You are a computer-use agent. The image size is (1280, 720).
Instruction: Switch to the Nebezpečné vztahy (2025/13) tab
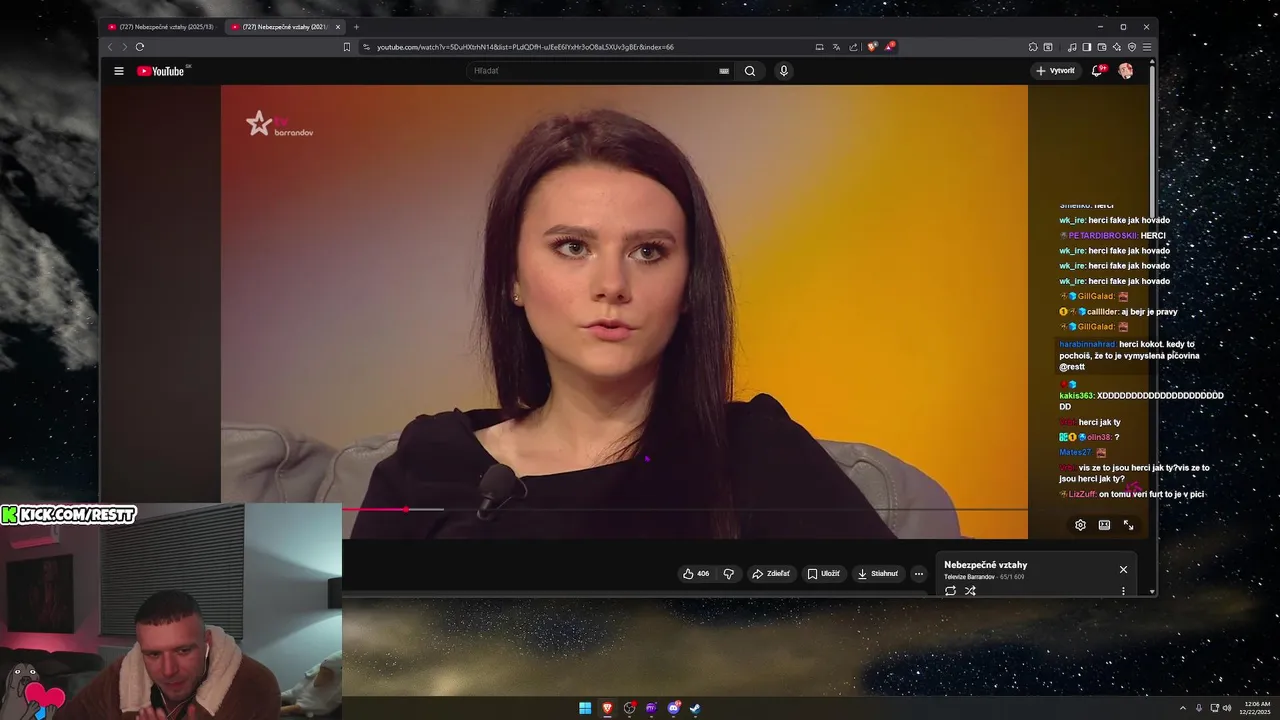[x=160, y=27]
